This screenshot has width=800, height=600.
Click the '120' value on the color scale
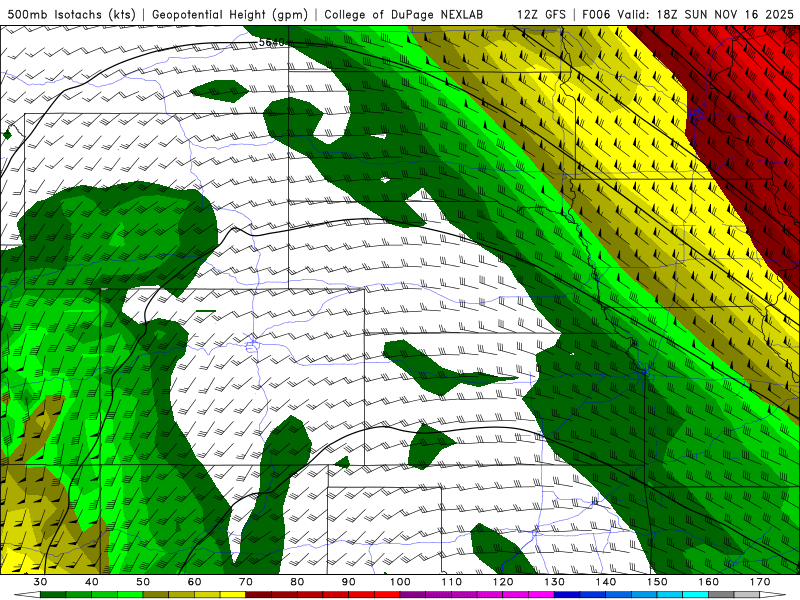coord(503,582)
